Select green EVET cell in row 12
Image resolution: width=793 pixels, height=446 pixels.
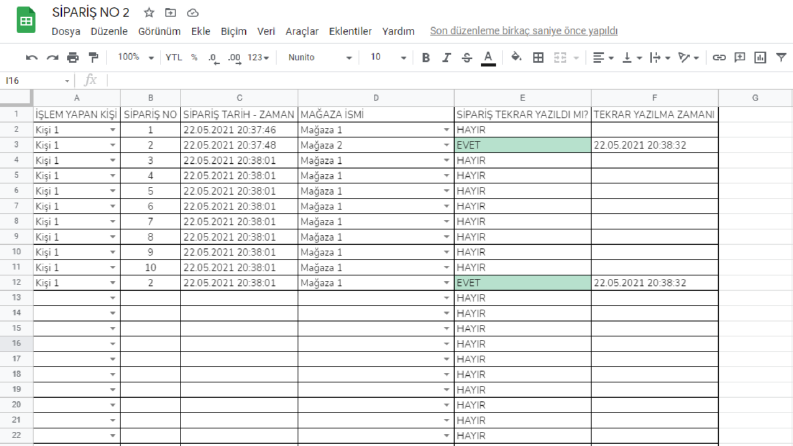click(522, 283)
